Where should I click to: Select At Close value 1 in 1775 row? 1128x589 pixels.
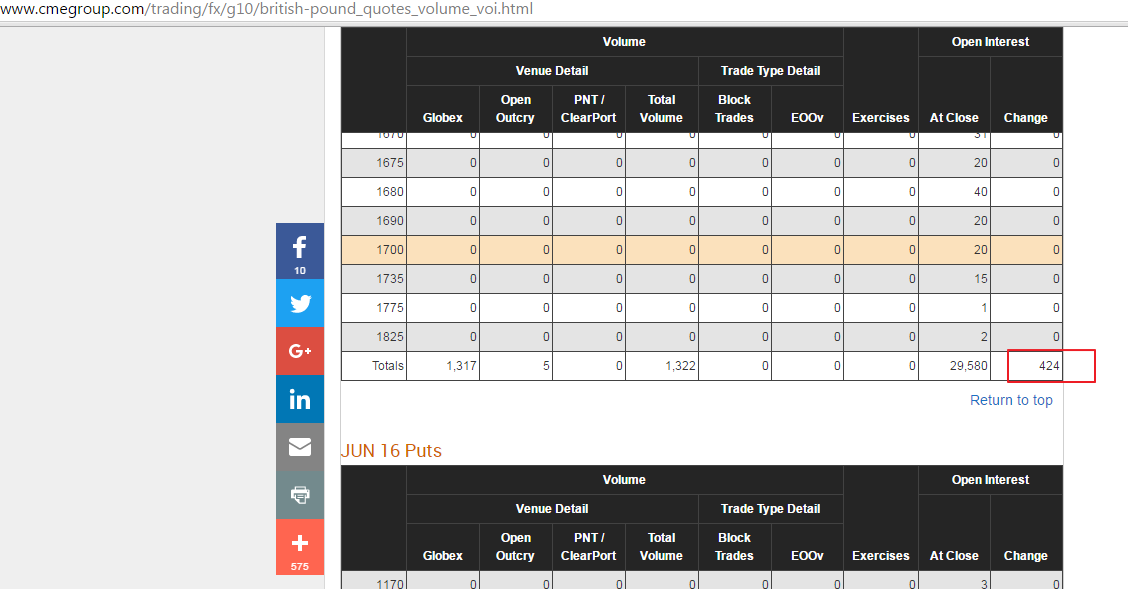pos(984,308)
